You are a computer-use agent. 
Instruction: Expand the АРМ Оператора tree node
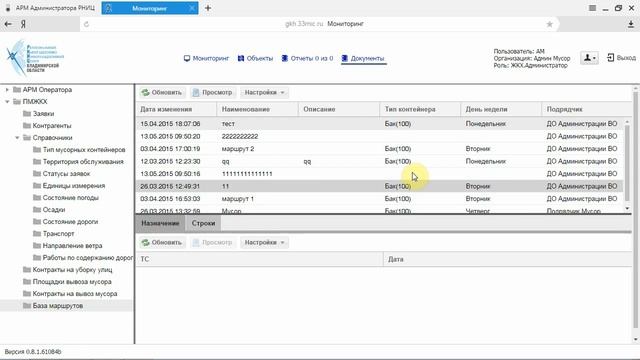click(7, 89)
